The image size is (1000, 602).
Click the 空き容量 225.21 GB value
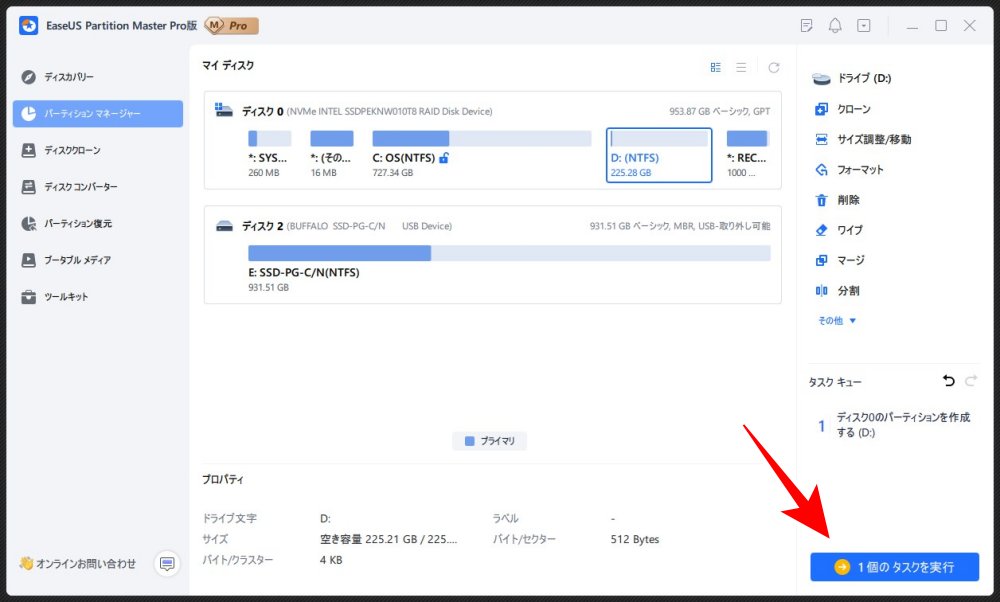[x=388, y=539]
